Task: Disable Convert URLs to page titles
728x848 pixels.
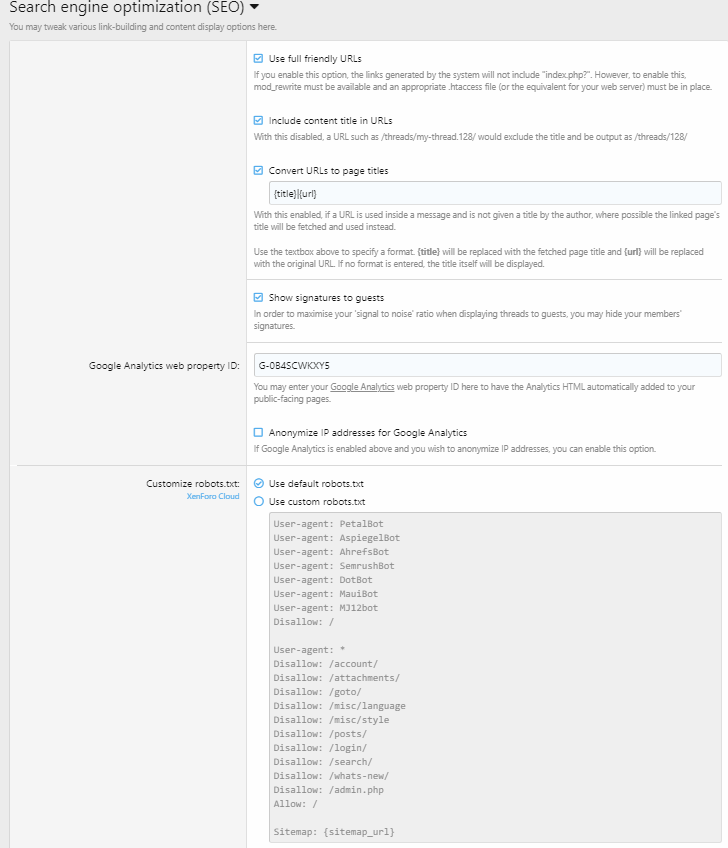Action: click(x=259, y=170)
